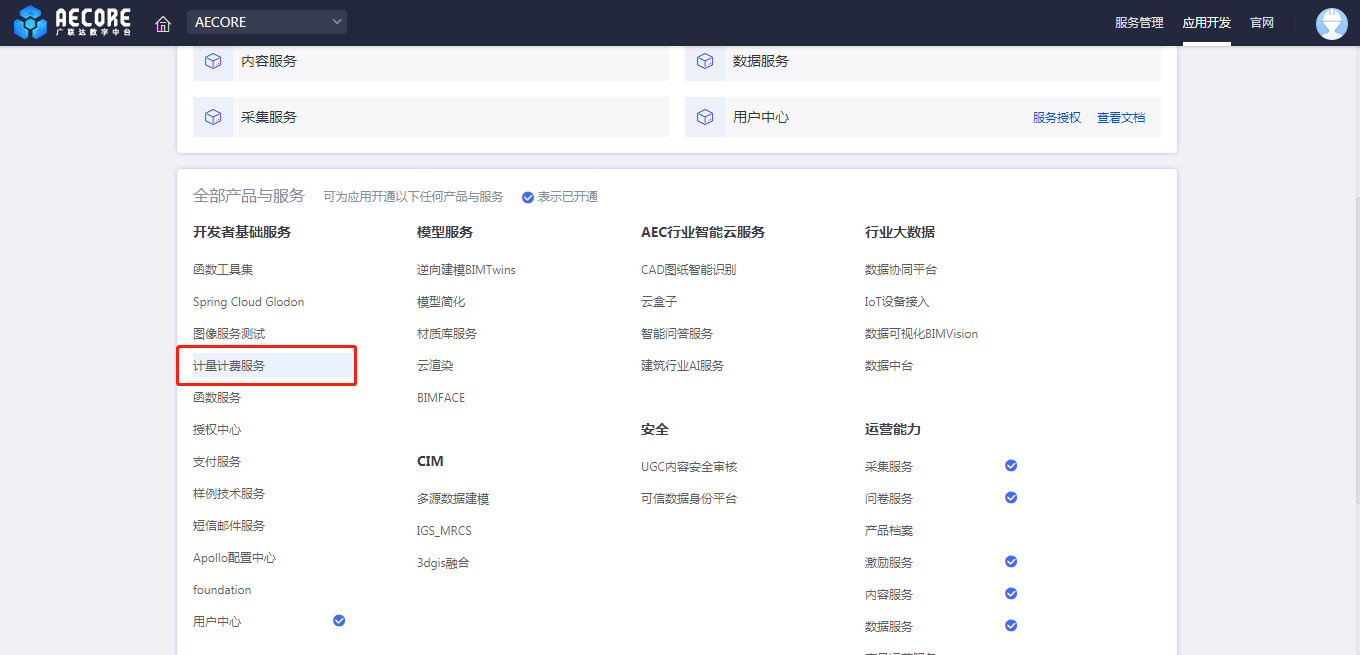
Task: Click the checkmark beside 问卷服务
Action: click(x=1011, y=498)
